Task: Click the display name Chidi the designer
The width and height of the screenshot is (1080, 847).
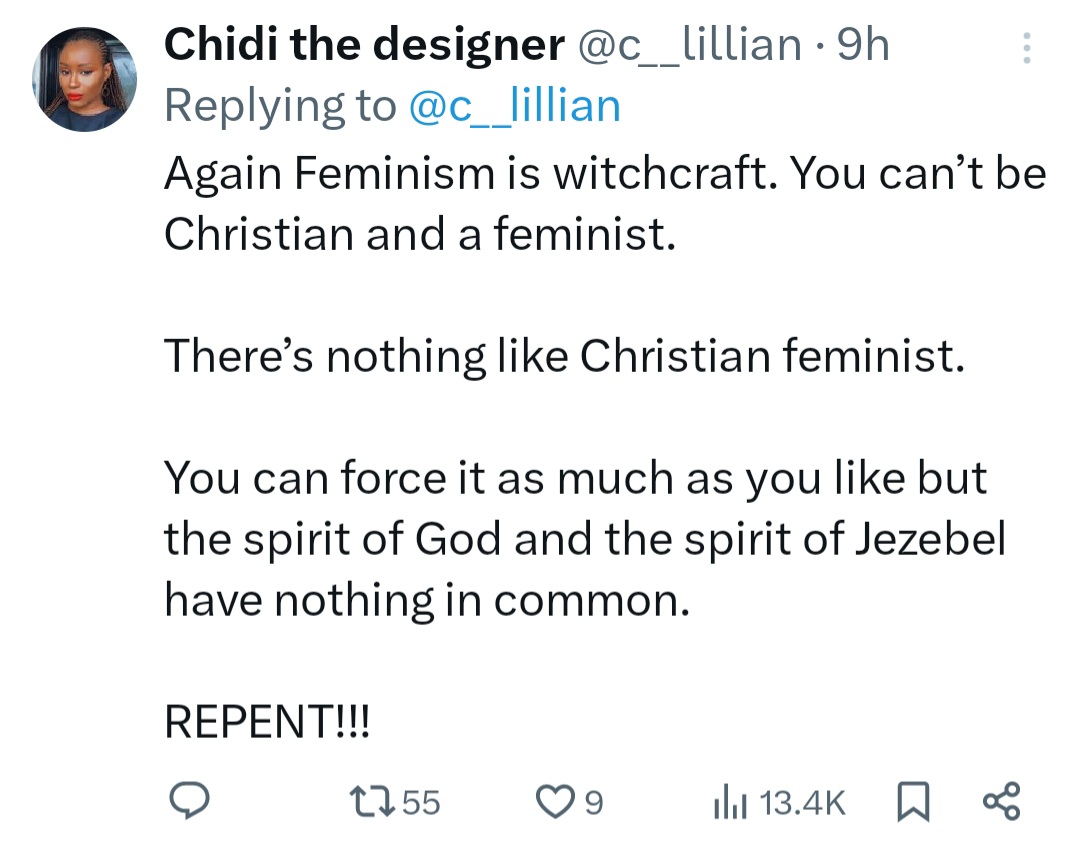Action: pos(363,45)
